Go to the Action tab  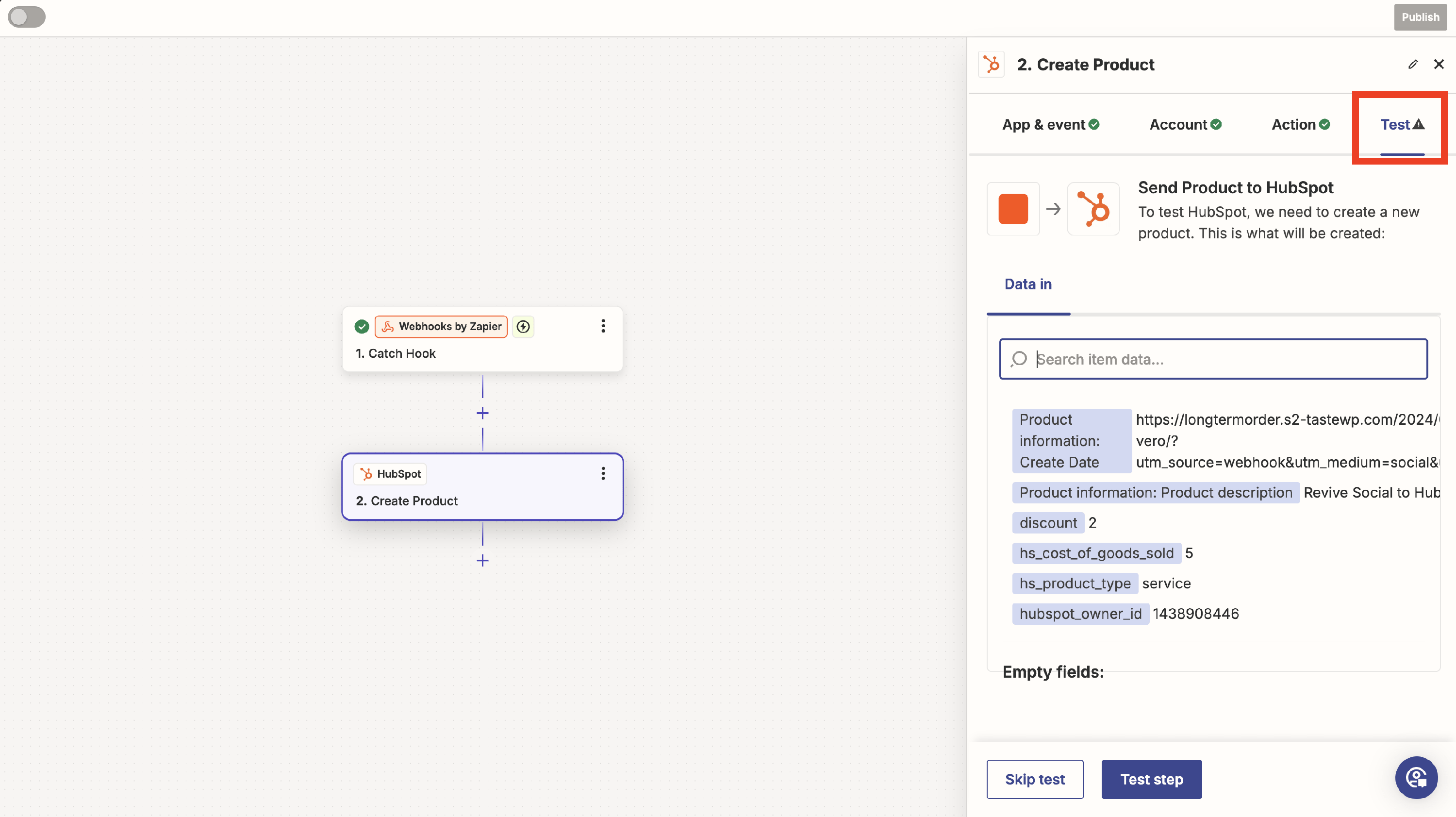[x=1300, y=124]
